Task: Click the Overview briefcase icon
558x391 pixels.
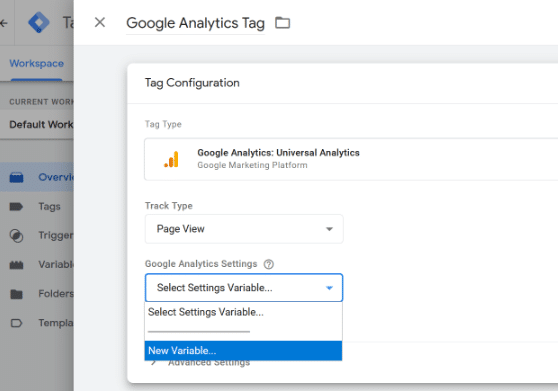Action: (16, 177)
